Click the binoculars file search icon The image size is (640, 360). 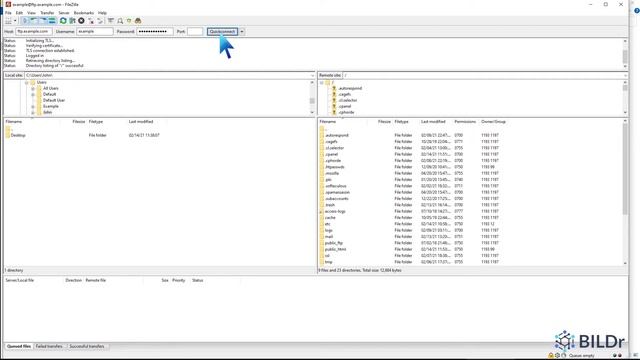point(138,20)
